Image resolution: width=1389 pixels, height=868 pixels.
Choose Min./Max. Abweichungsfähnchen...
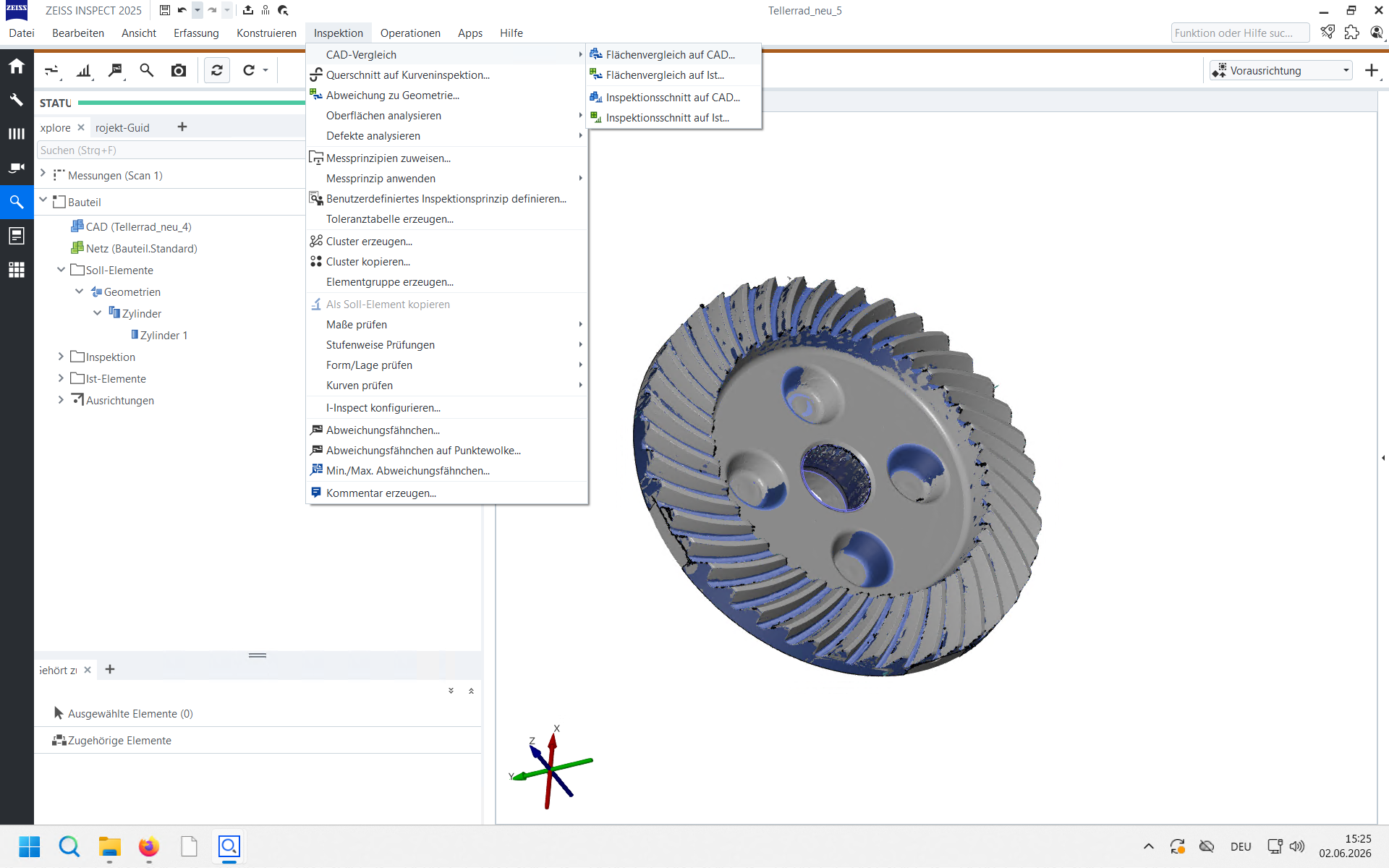[x=446, y=471]
